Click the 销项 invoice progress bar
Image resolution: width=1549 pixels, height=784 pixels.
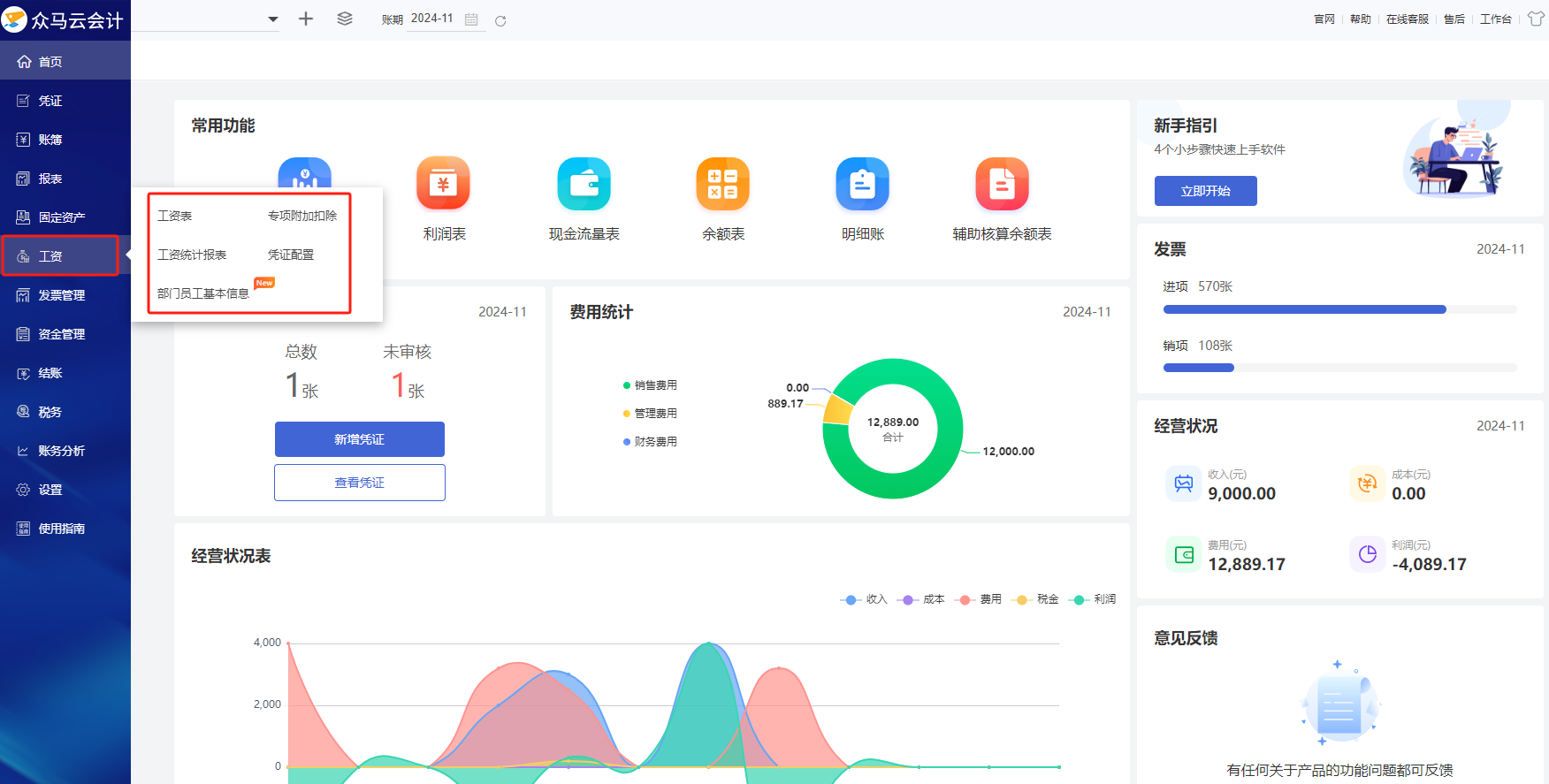[1340, 368]
